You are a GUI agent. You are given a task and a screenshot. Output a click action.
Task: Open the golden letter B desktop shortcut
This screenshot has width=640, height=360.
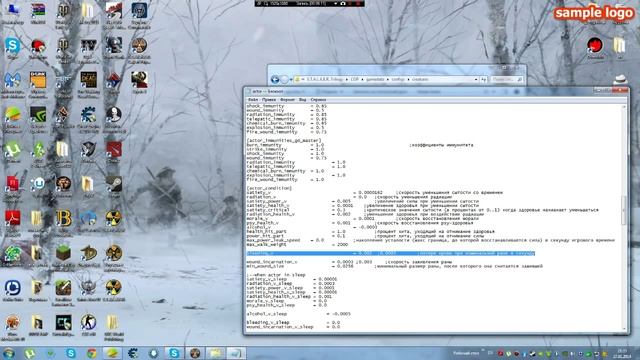tap(63, 218)
